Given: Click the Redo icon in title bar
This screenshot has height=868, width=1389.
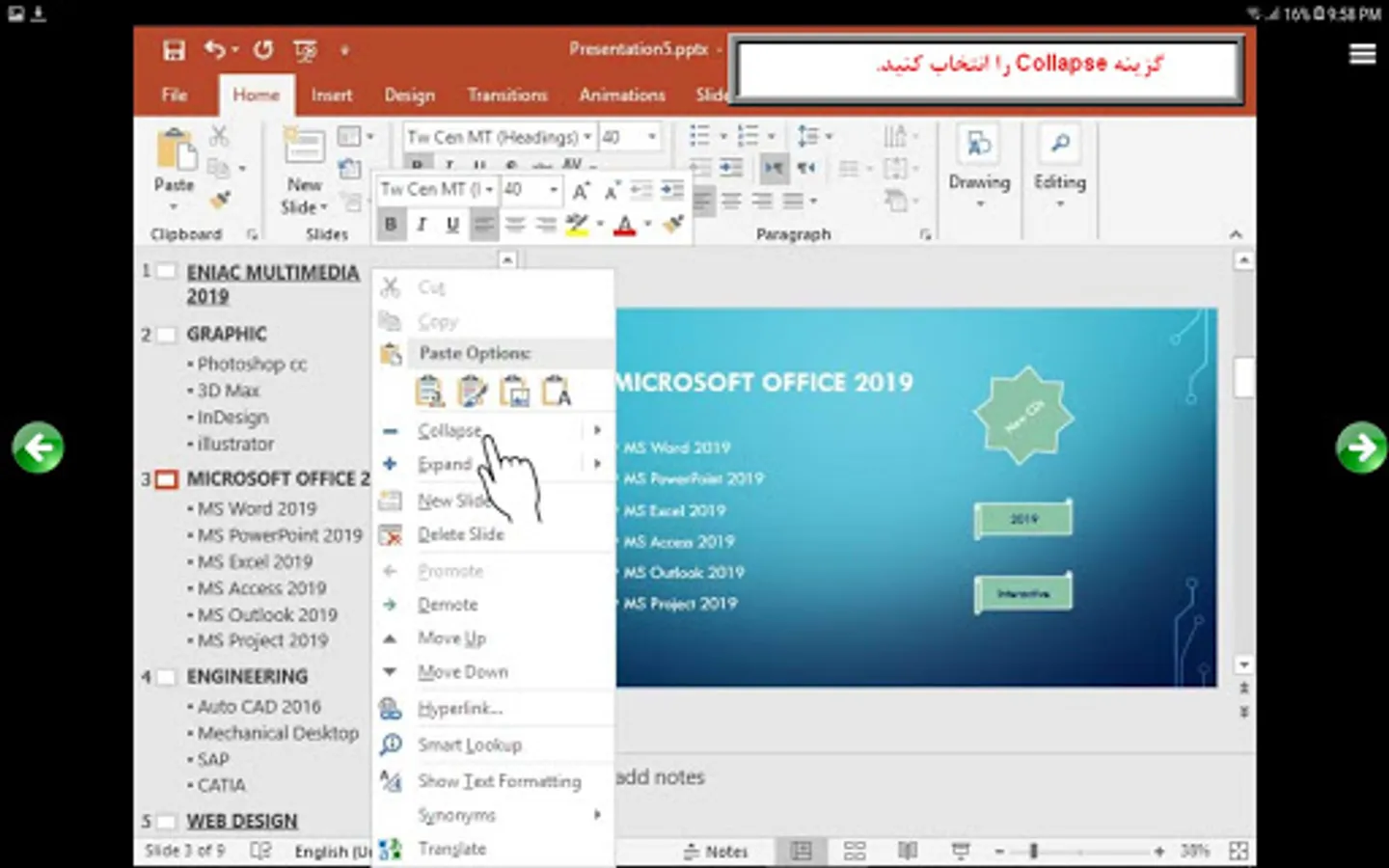Looking at the screenshot, I should coord(263,50).
